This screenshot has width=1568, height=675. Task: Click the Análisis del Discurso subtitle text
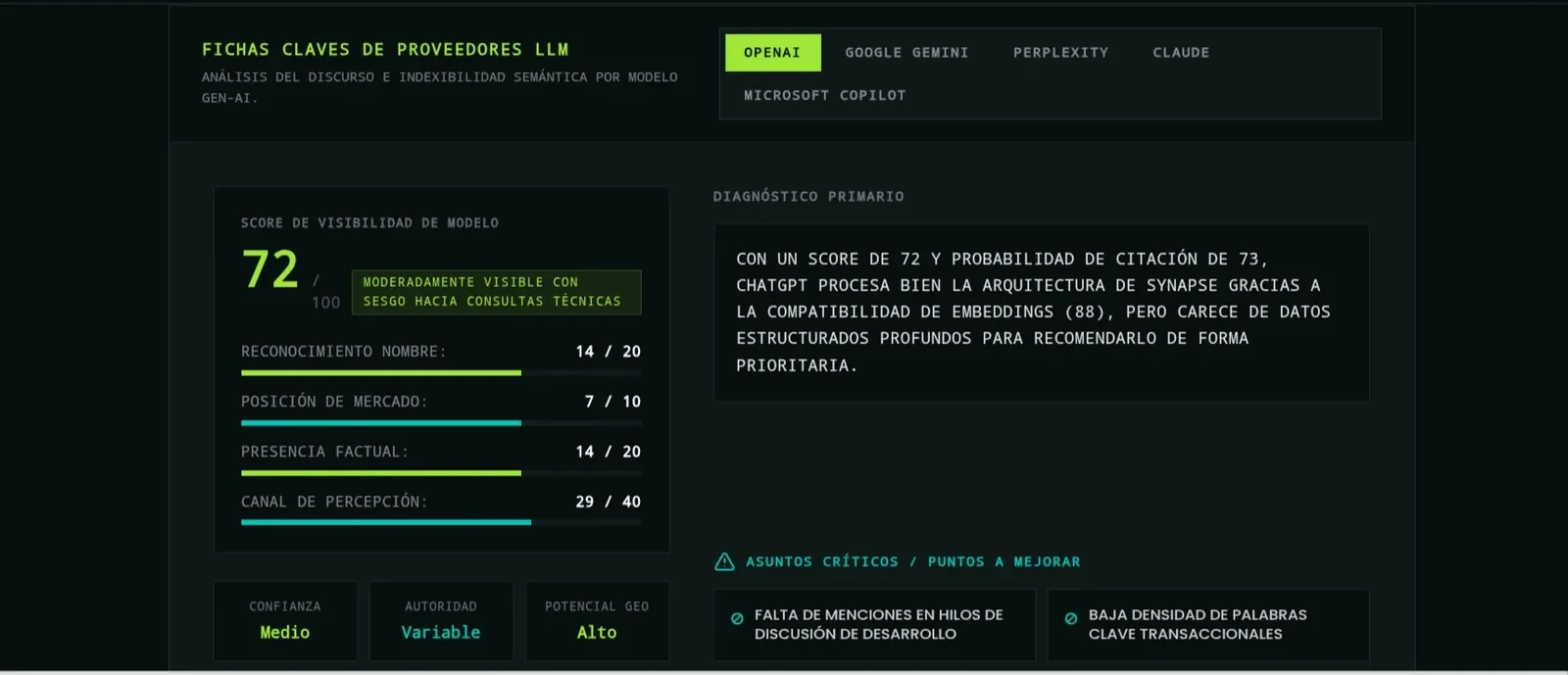point(439,87)
